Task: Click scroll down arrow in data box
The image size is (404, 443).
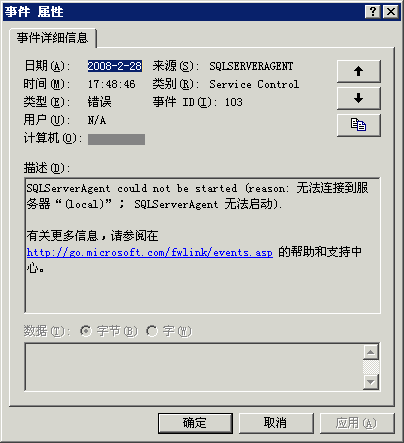Action: 371,382
